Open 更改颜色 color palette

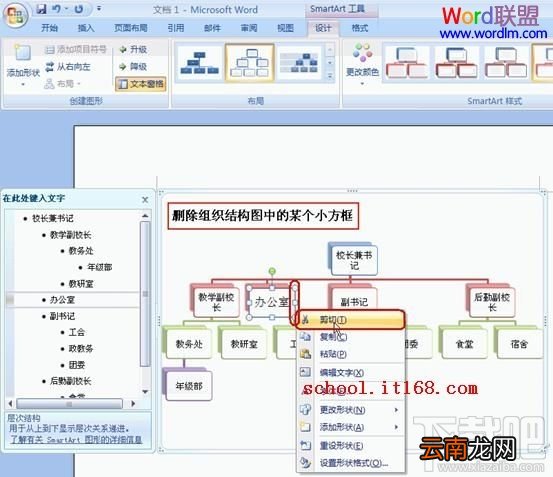click(x=362, y=64)
